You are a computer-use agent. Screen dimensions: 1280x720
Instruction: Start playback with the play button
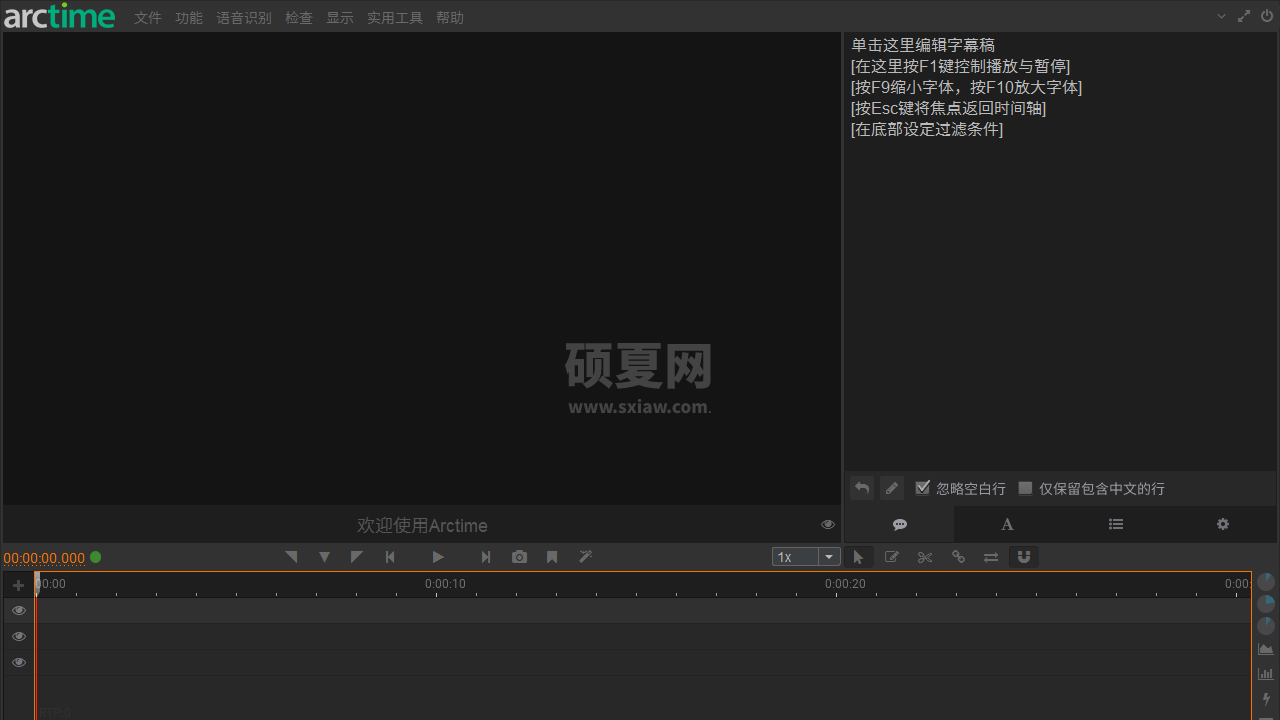pos(438,557)
